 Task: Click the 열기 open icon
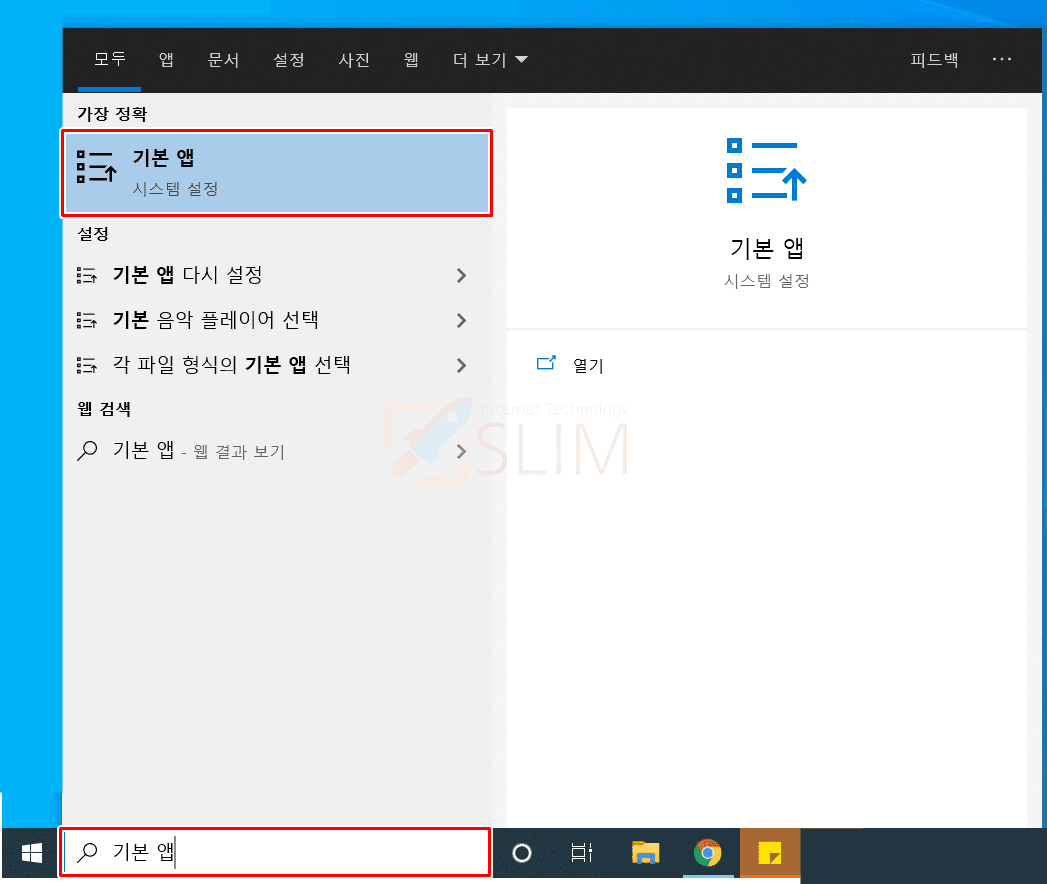pyautogui.click(x=546, y=363)
